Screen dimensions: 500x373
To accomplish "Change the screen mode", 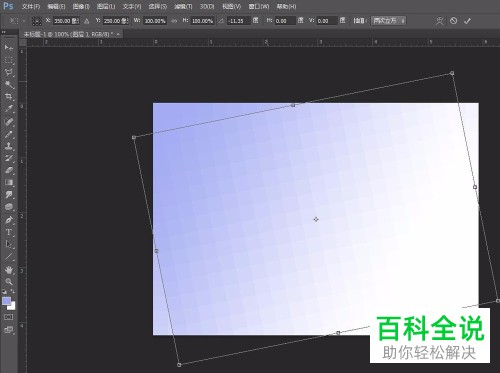I will pyautogui.click(x=9, y=330).
